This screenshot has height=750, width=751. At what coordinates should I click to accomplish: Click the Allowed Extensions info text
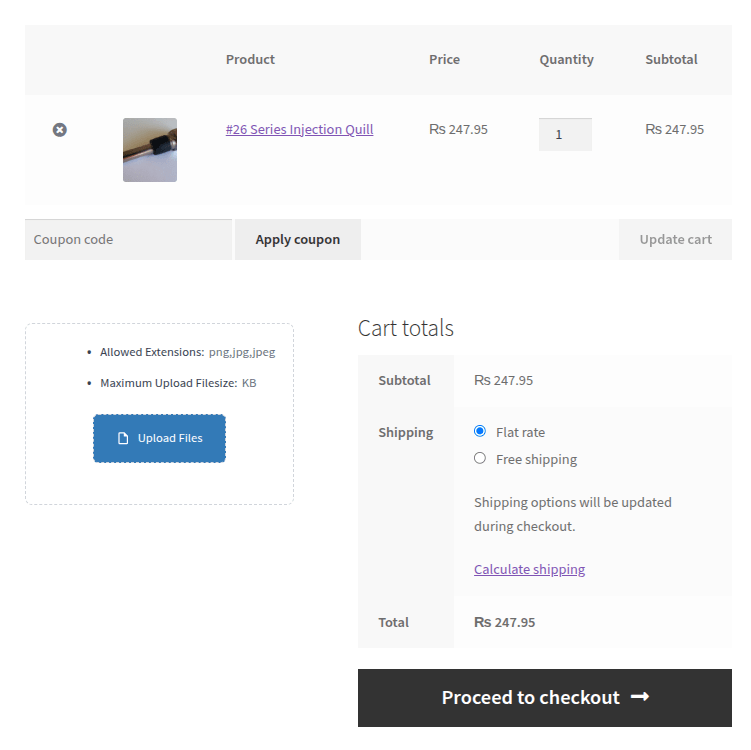(188, 352)
